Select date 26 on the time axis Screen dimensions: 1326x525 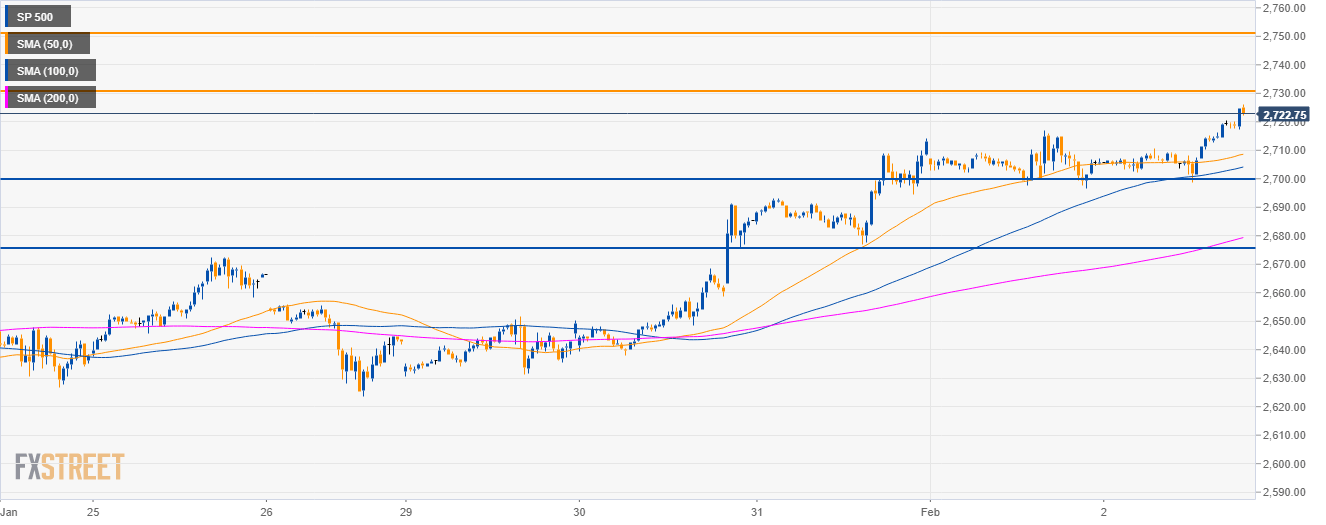tap(266, 511)
